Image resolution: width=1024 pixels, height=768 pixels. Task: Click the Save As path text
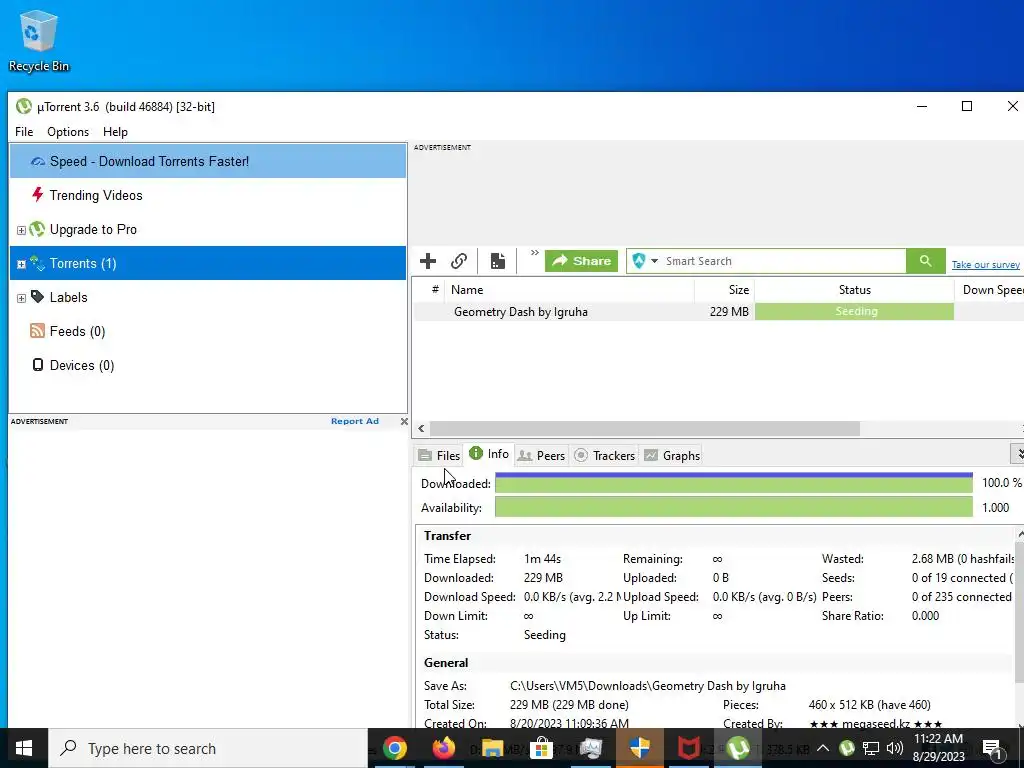click(x=647, y=686)
